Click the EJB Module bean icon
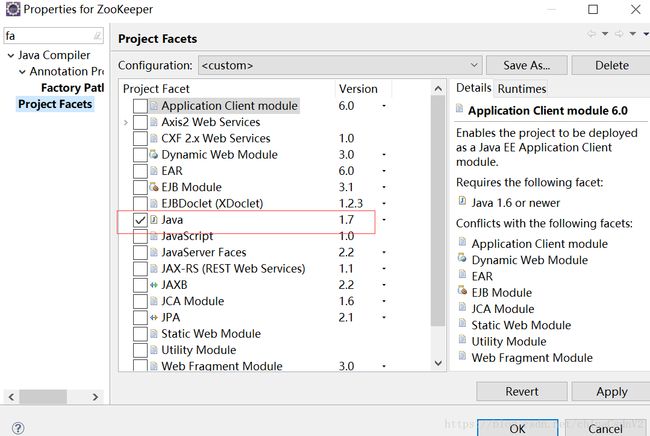Screen dimensions: 650x436 coord(154,187)
